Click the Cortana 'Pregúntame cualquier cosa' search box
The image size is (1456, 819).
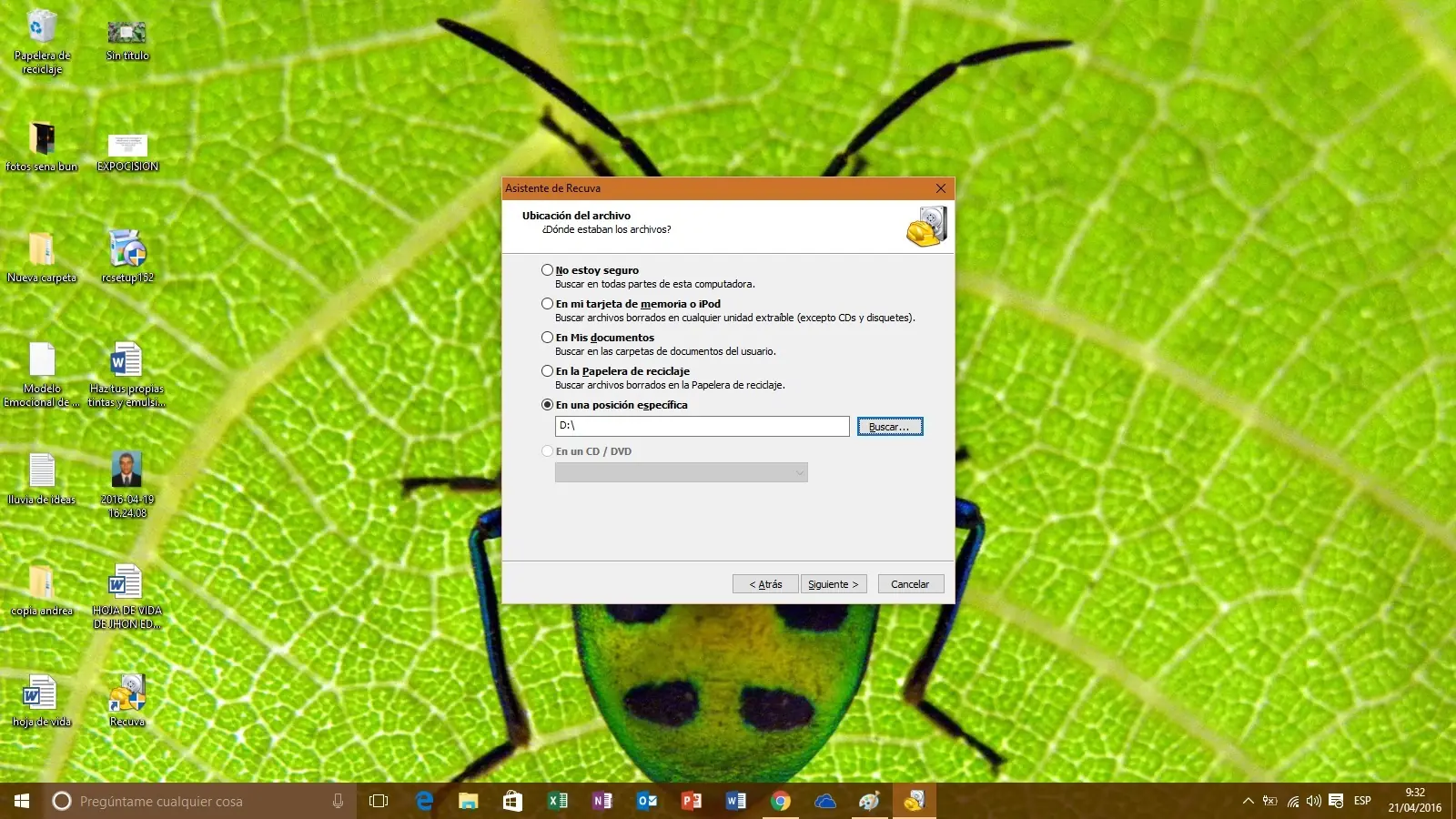tap(200, 801)
